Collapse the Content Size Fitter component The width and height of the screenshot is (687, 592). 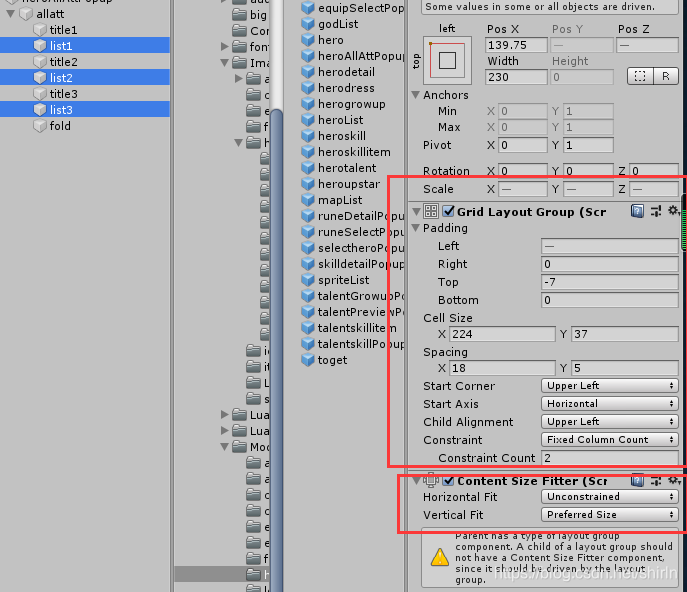416,481
